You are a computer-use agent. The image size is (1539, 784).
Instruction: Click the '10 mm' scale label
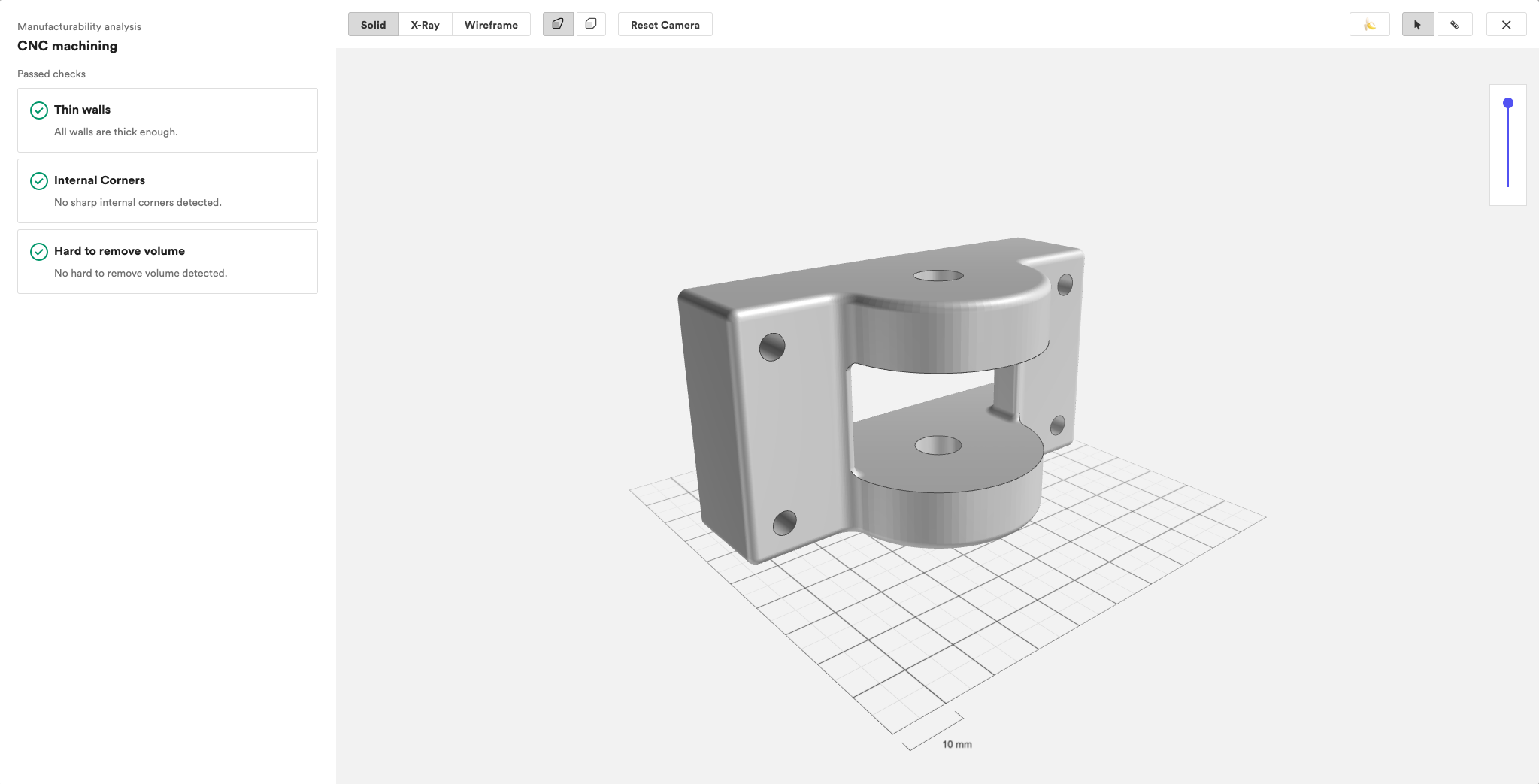(957, 744)
